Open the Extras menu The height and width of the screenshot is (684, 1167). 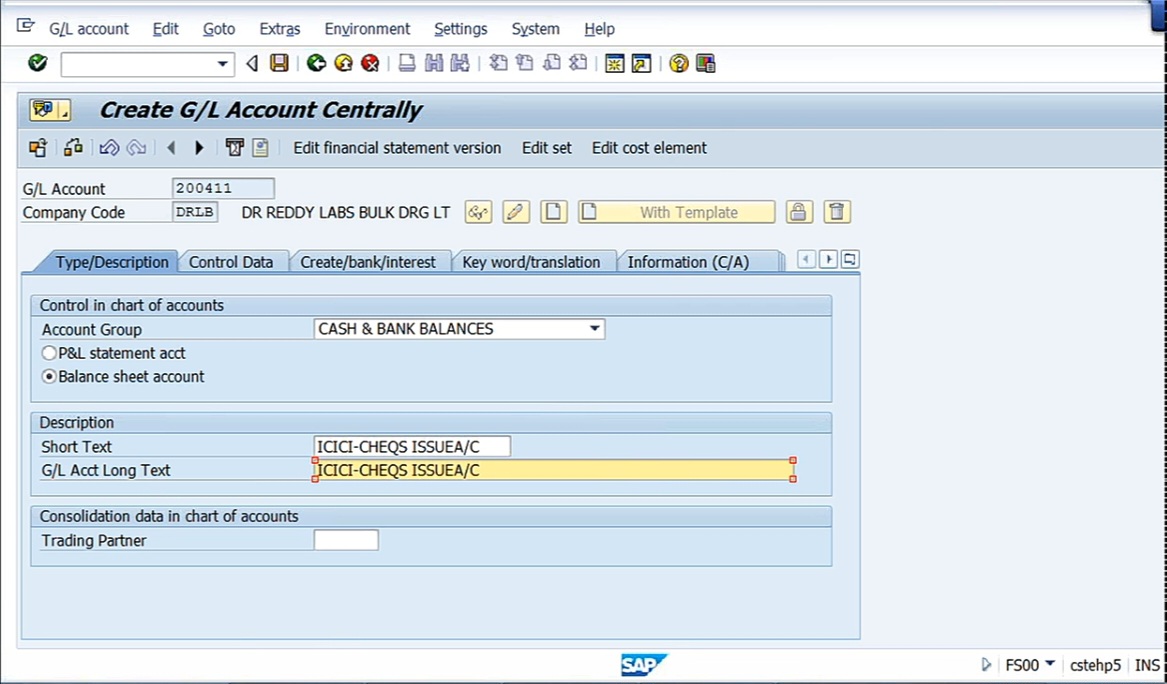280,29
